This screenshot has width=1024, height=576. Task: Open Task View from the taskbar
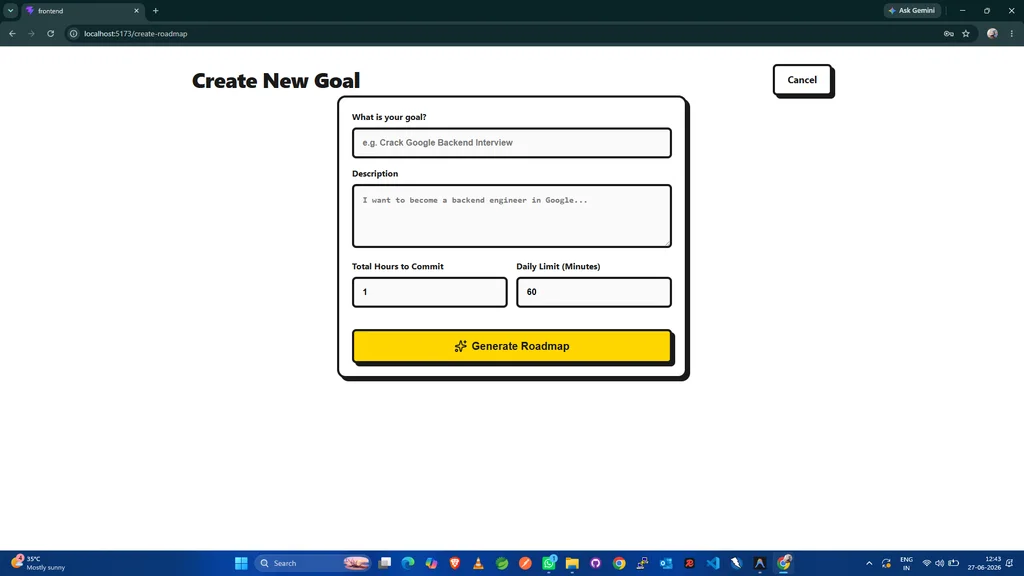[385, 563]
